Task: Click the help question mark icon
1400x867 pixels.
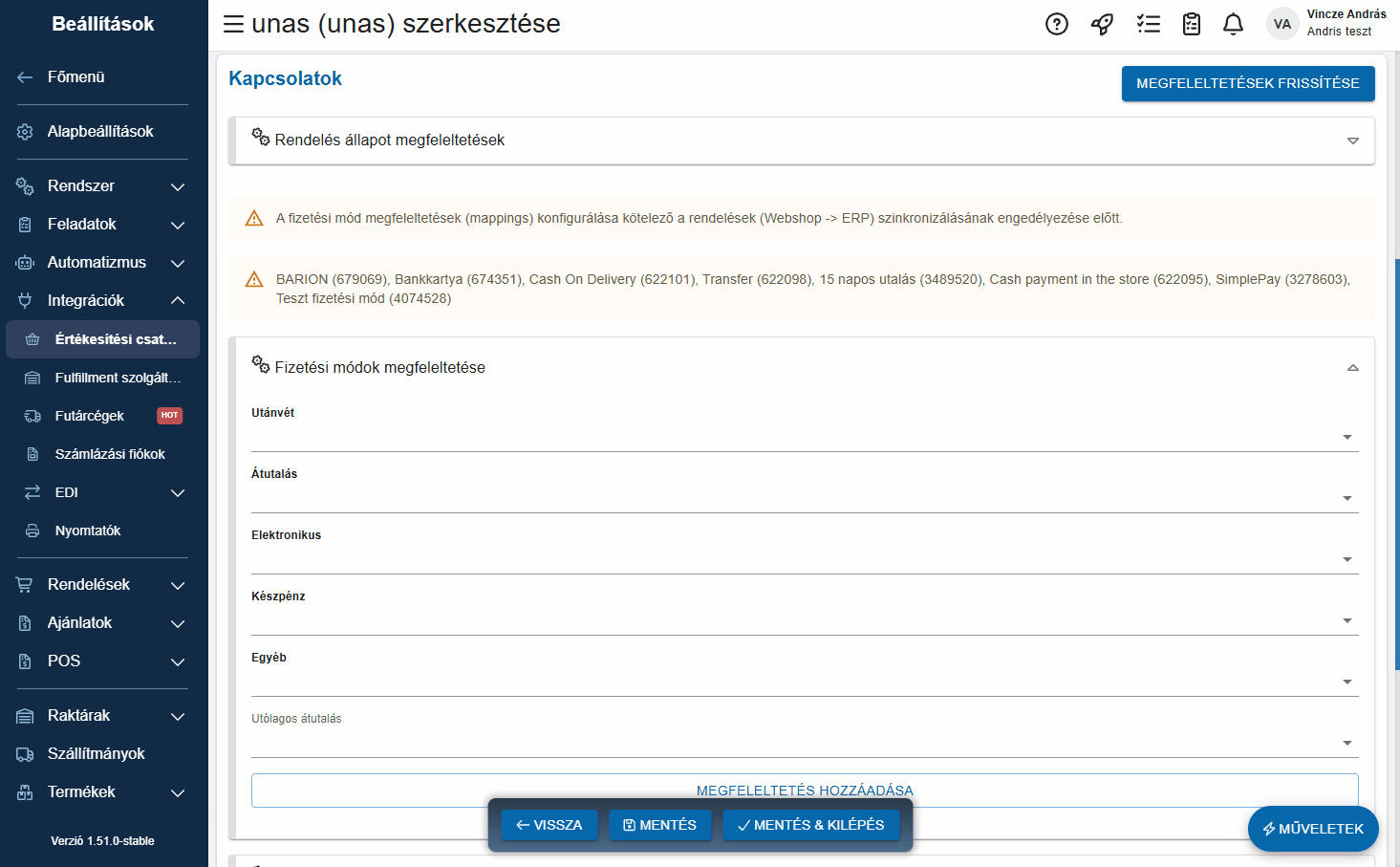Action: [x=1056, y=24]
